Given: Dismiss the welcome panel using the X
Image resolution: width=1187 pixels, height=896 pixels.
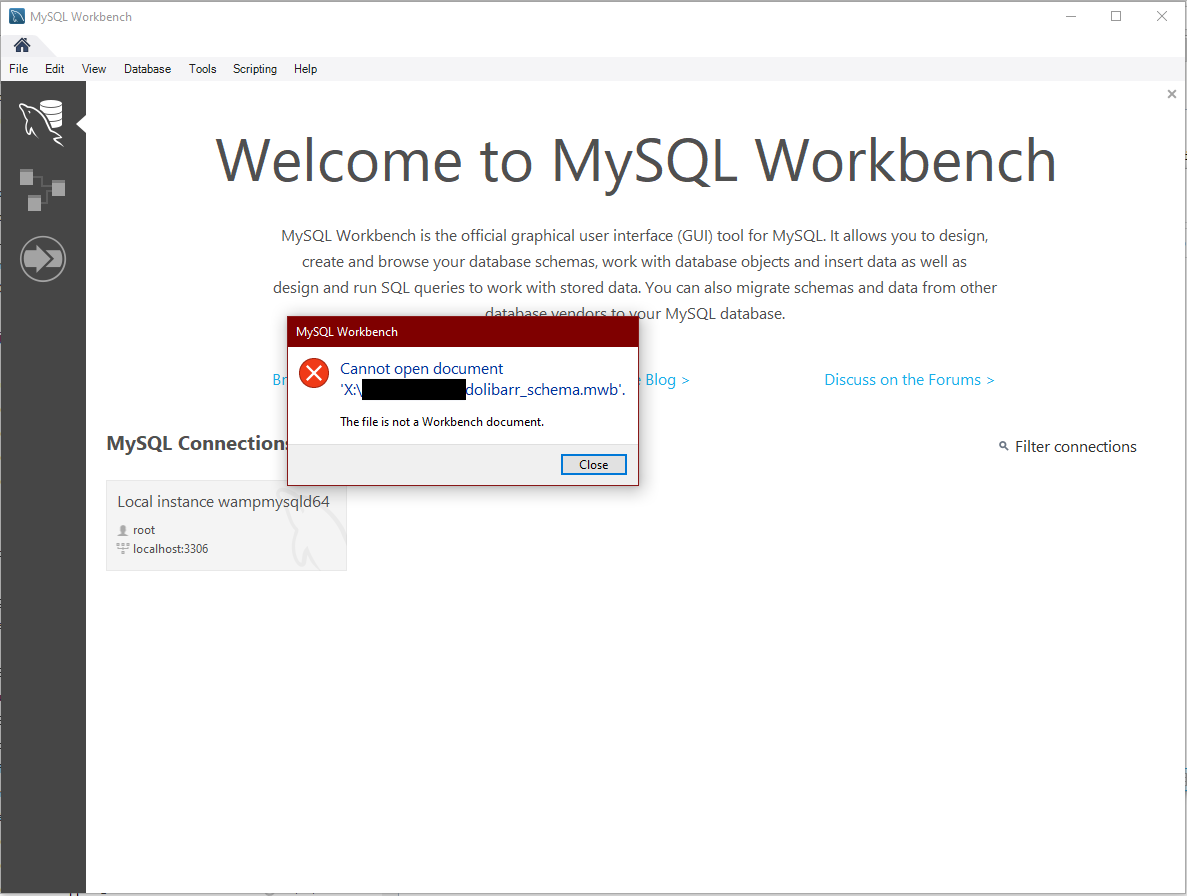Looking at the screenshot, I should tap(1171, 93).
